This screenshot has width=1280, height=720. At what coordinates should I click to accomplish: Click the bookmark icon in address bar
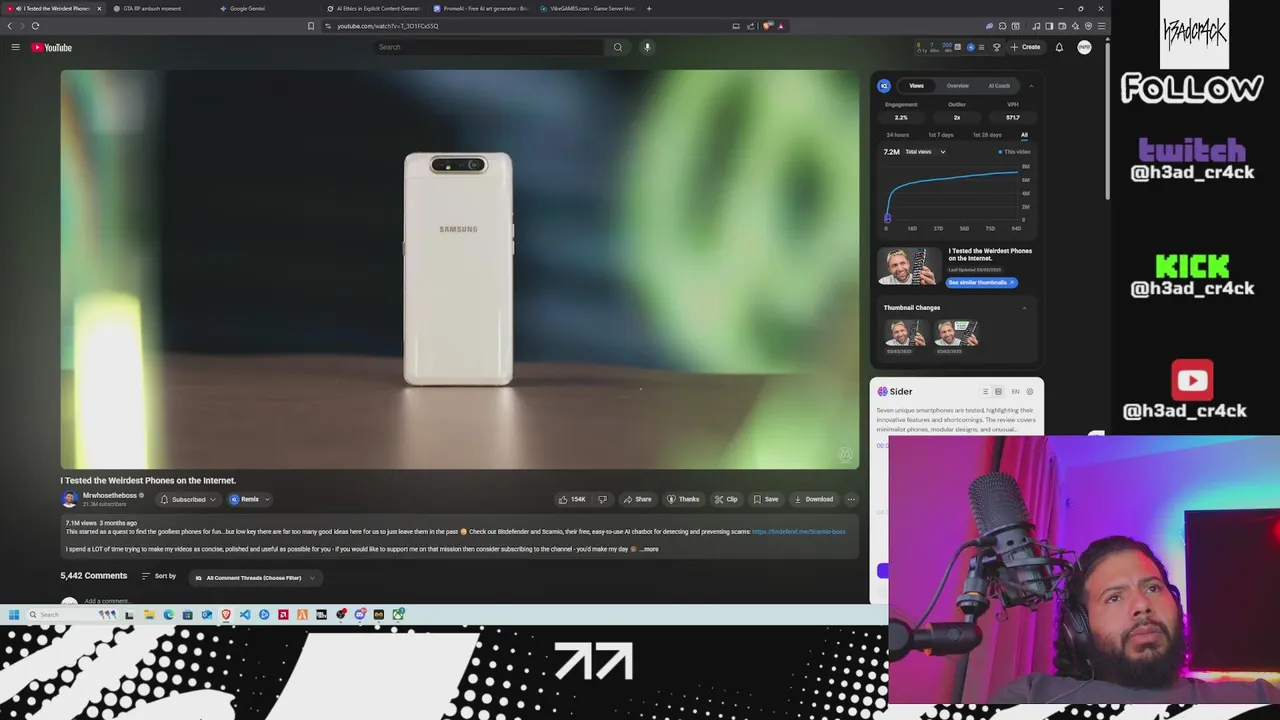coord(311,26)
